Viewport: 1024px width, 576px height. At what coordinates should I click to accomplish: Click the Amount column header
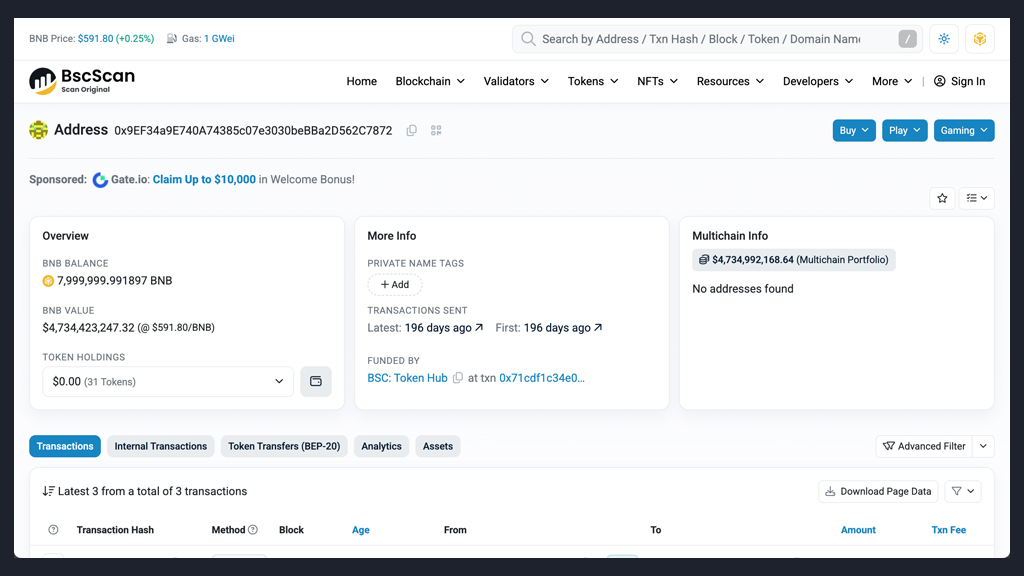pyautogui.click(x=858, y=530)
